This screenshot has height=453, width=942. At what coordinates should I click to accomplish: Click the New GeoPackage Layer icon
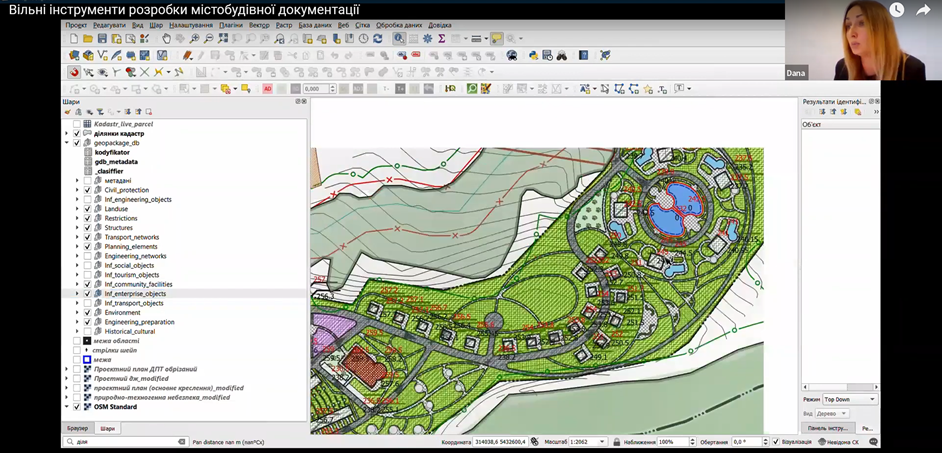pos(88,55)
